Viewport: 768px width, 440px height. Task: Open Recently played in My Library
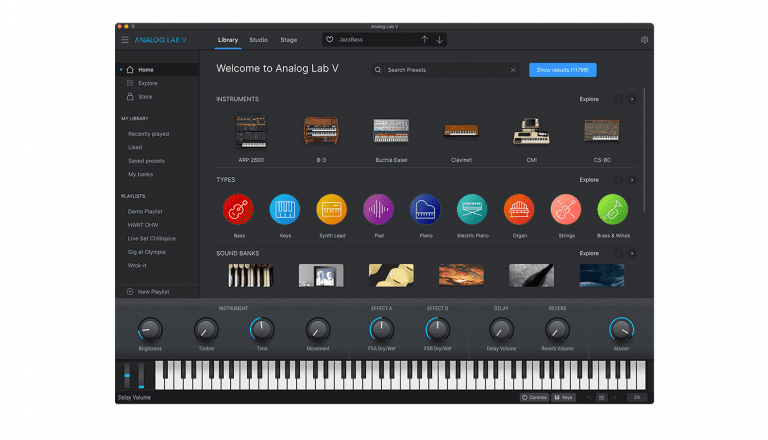click(x=148, y=134)
